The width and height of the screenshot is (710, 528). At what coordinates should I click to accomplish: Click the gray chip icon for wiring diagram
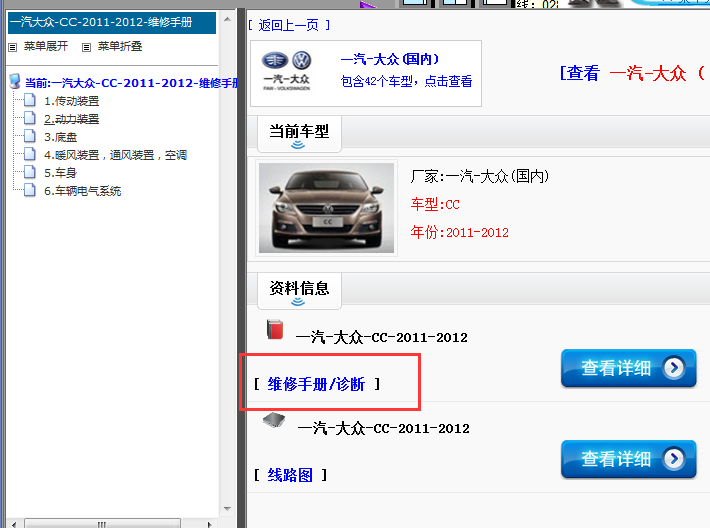pos(274,420)
